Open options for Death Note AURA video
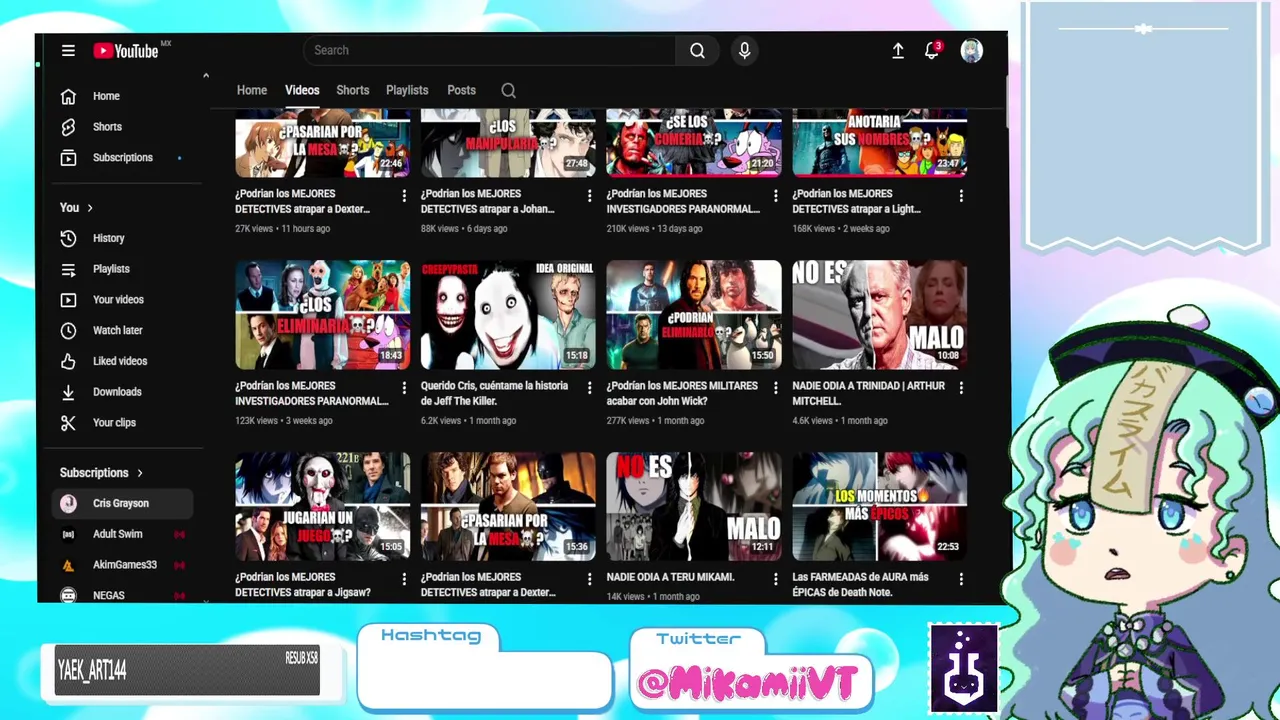Image resolution: width=1280 pixels, height=720 pixels. pos(961,579)
